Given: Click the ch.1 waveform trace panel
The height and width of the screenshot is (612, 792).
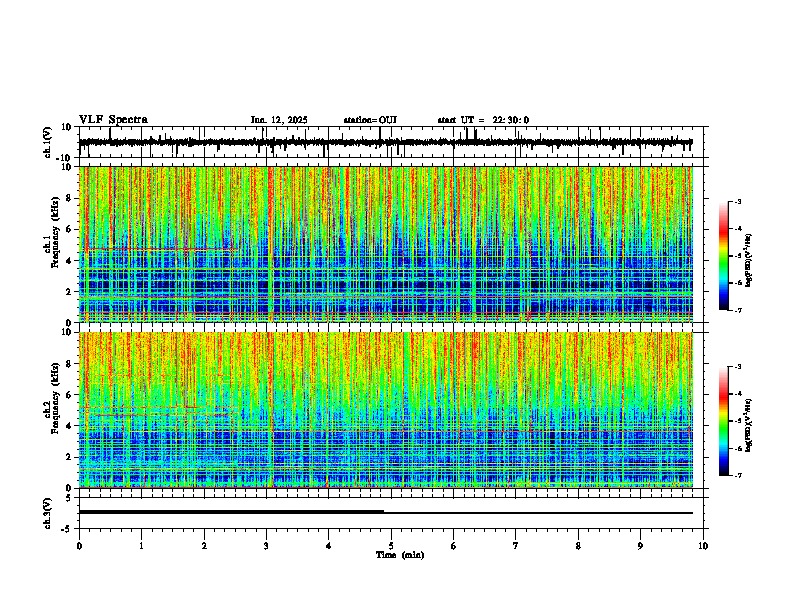Looking at the screenshot, I should (x=393, y=142).
